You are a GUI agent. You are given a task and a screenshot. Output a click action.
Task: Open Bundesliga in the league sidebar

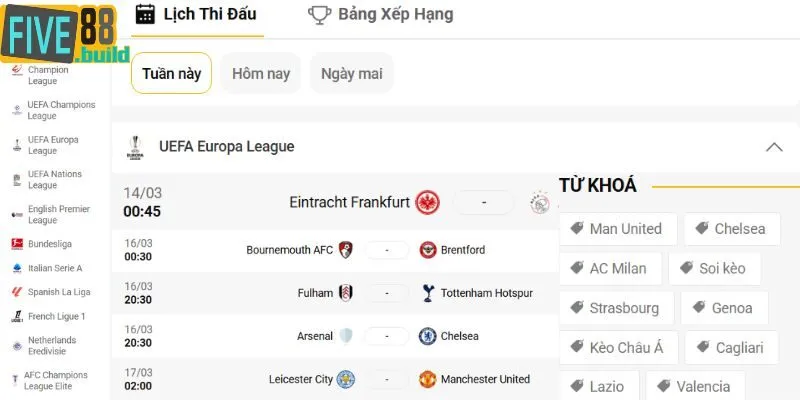[x=48, y=243]
